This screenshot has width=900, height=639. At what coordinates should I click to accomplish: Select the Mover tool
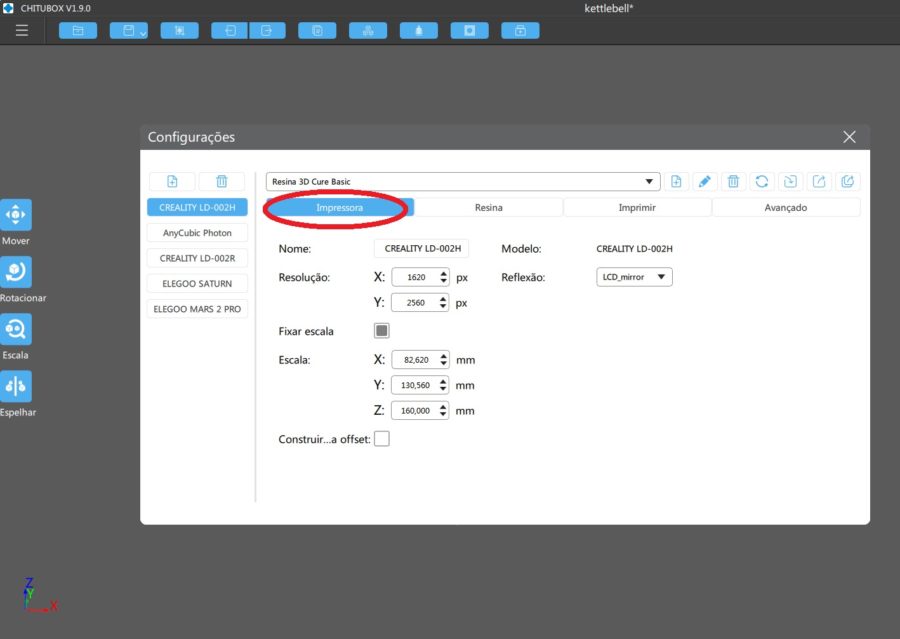(x=16, y=215)
